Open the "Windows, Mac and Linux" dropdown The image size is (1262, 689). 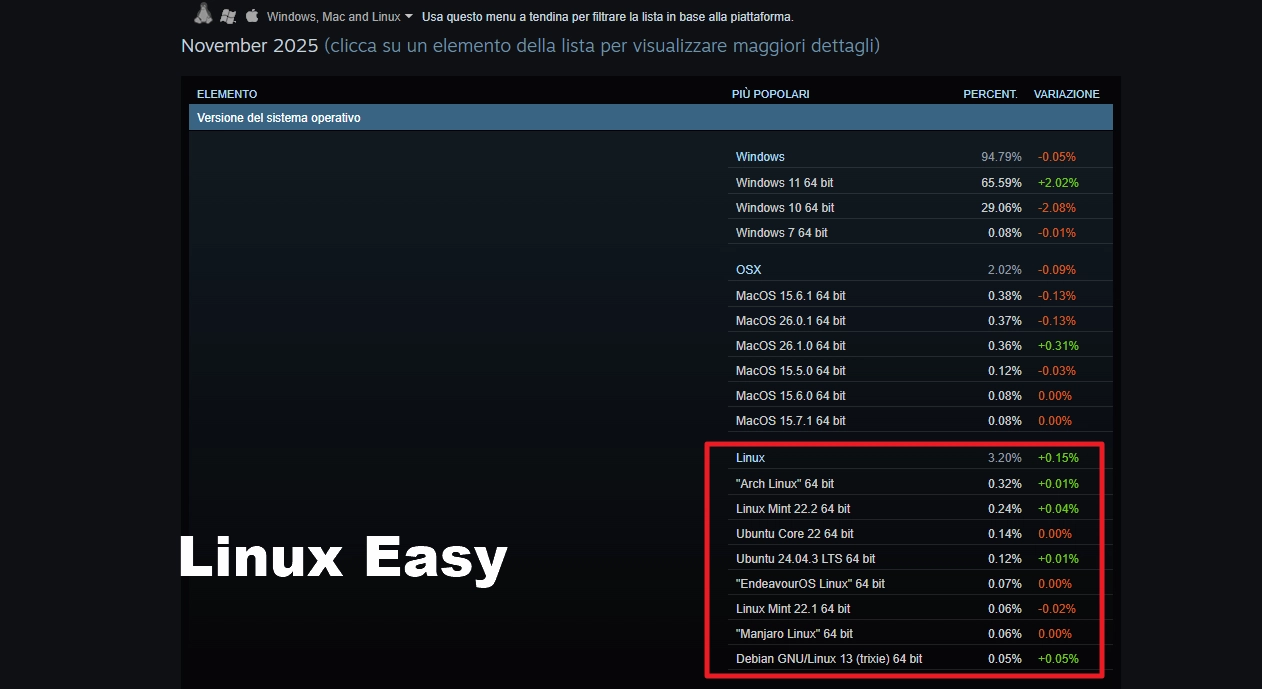(x=339, y=17)
